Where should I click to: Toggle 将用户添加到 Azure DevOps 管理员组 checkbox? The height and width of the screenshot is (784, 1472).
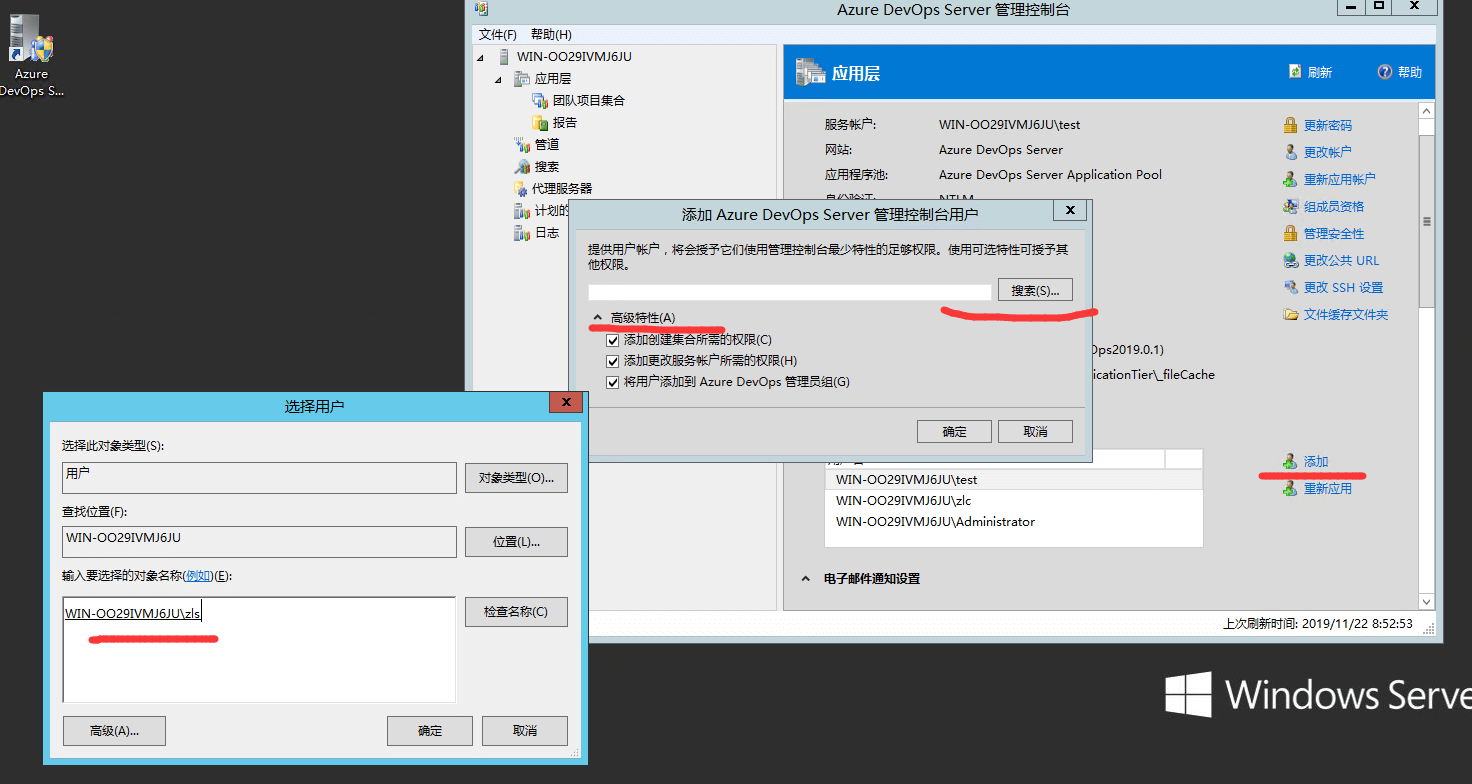coord(613,382)
